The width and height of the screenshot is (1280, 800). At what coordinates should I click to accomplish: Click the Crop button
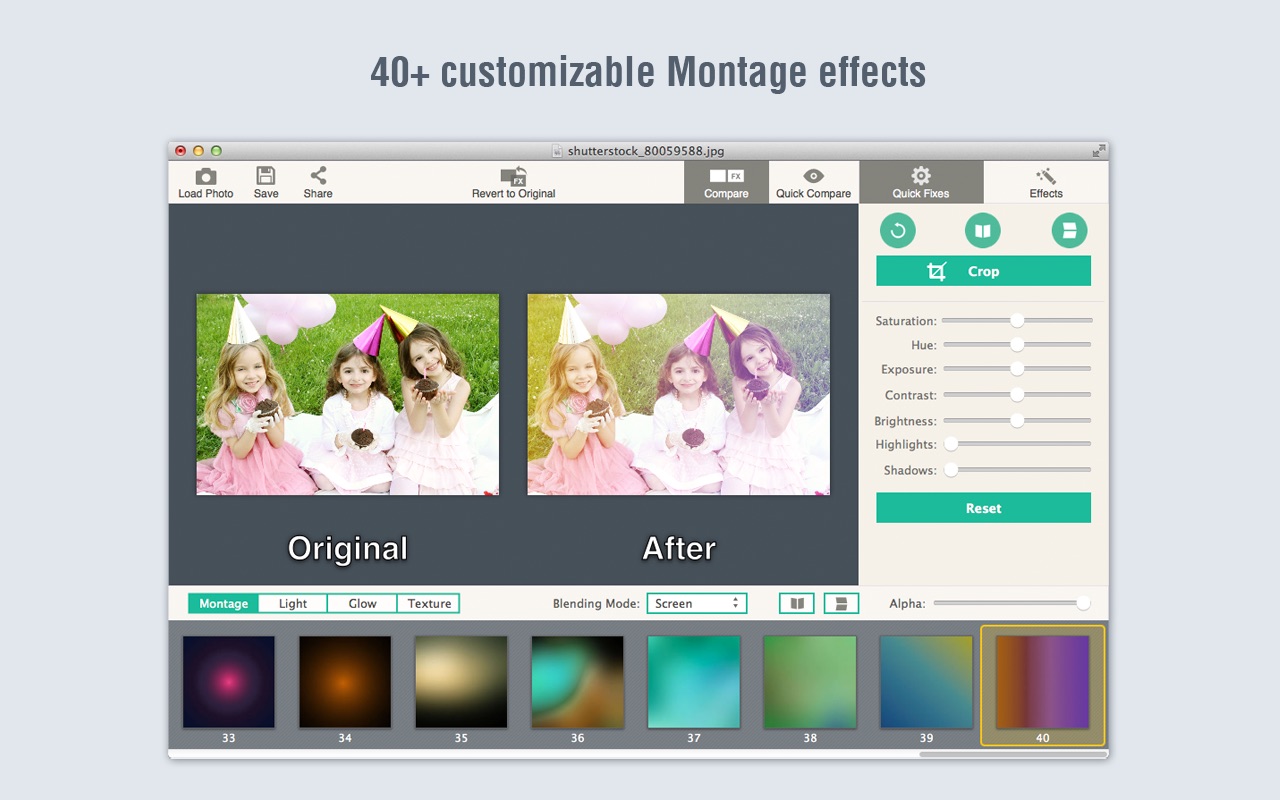[x=983, y=271]
